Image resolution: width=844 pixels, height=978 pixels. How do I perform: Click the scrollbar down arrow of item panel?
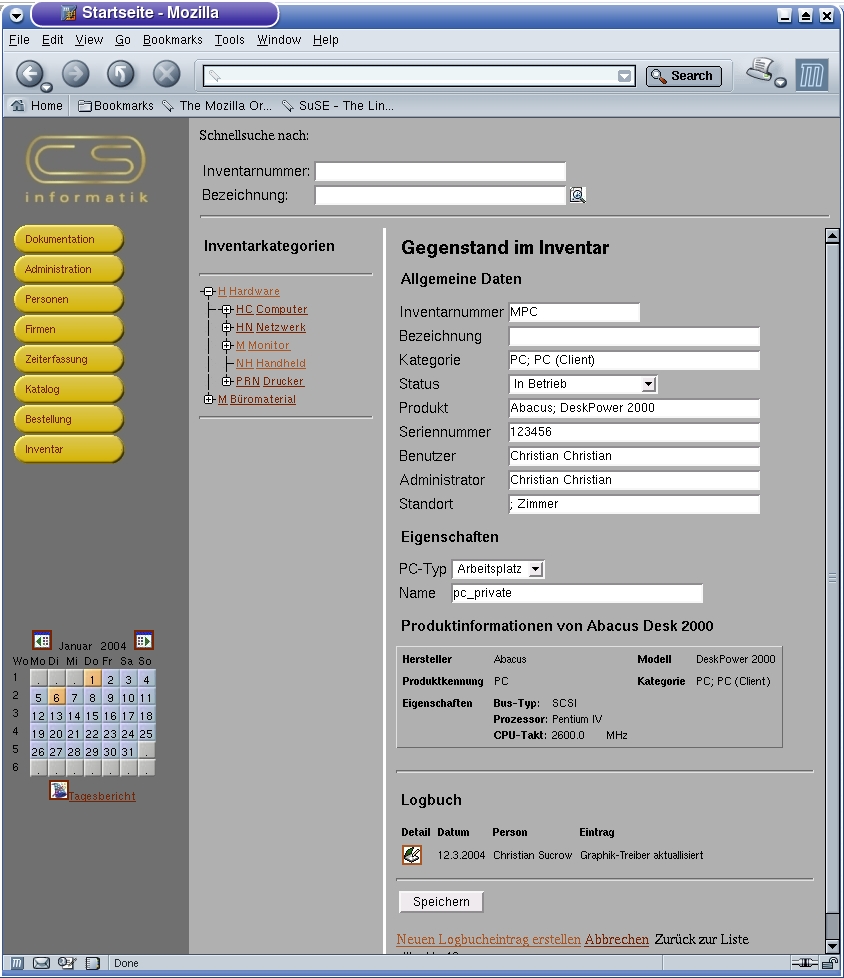click(x=832, y=946)
